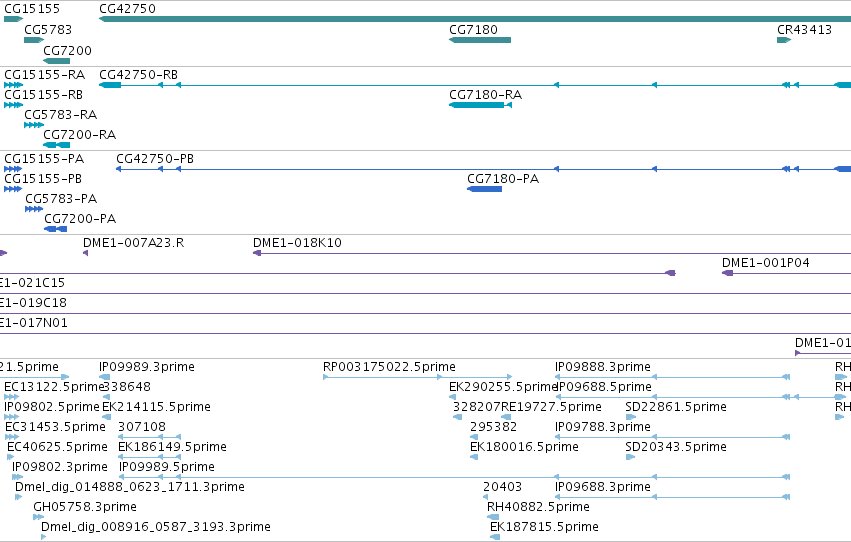Click the CG15155-RB transcript label
This screenshot has width=851, height=542.
point(43,94)
